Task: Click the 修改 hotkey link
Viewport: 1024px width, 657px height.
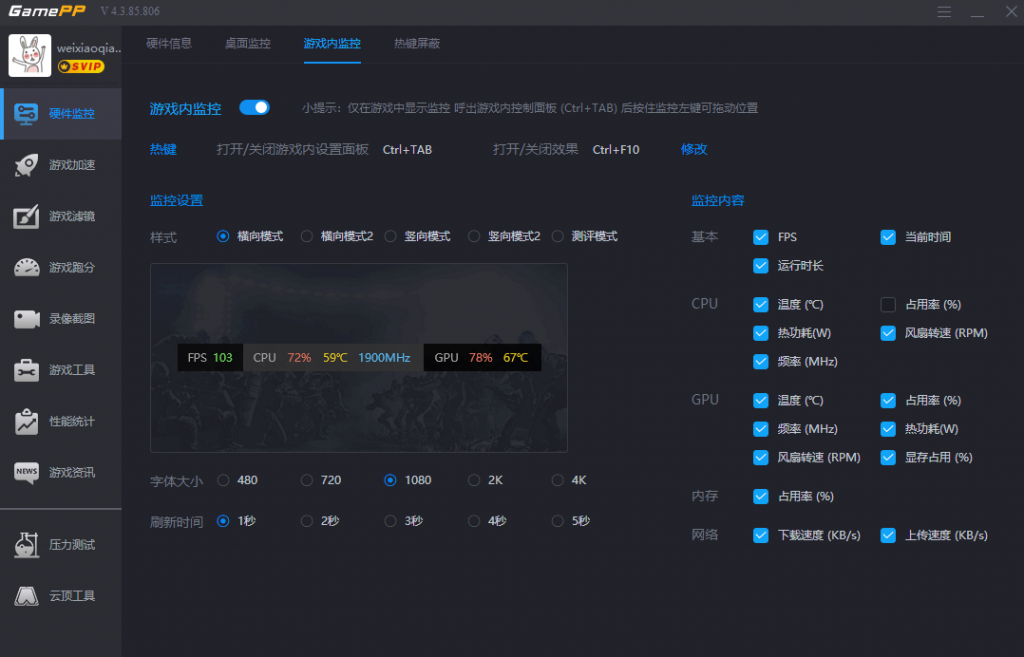Action: tap(694, 150)
